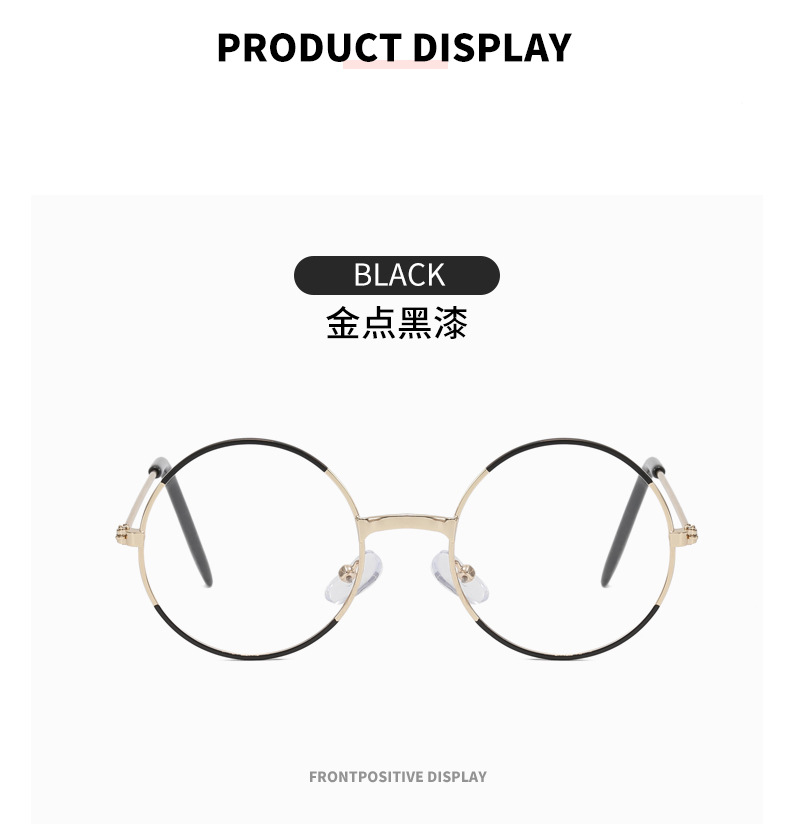Viewport: 790px width, 824px height.
Task: Click the left lens of the glasses
Action: (x=251, y=548)
